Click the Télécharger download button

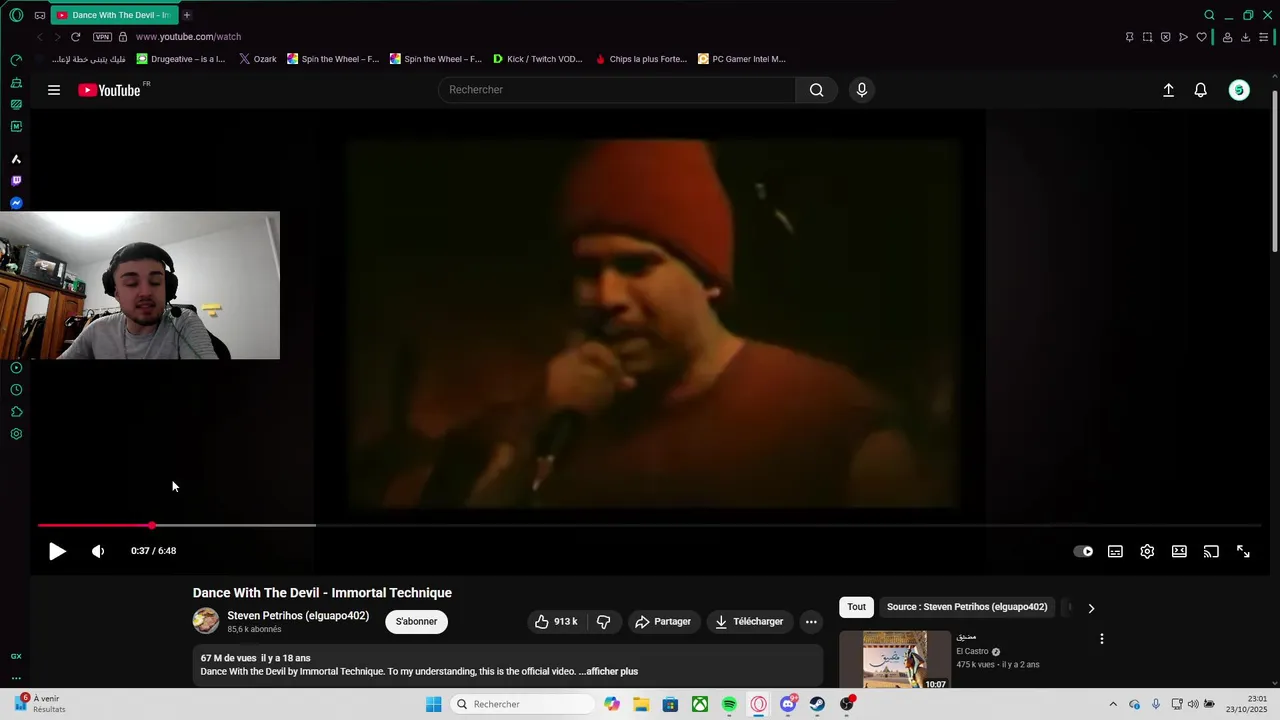749,621
